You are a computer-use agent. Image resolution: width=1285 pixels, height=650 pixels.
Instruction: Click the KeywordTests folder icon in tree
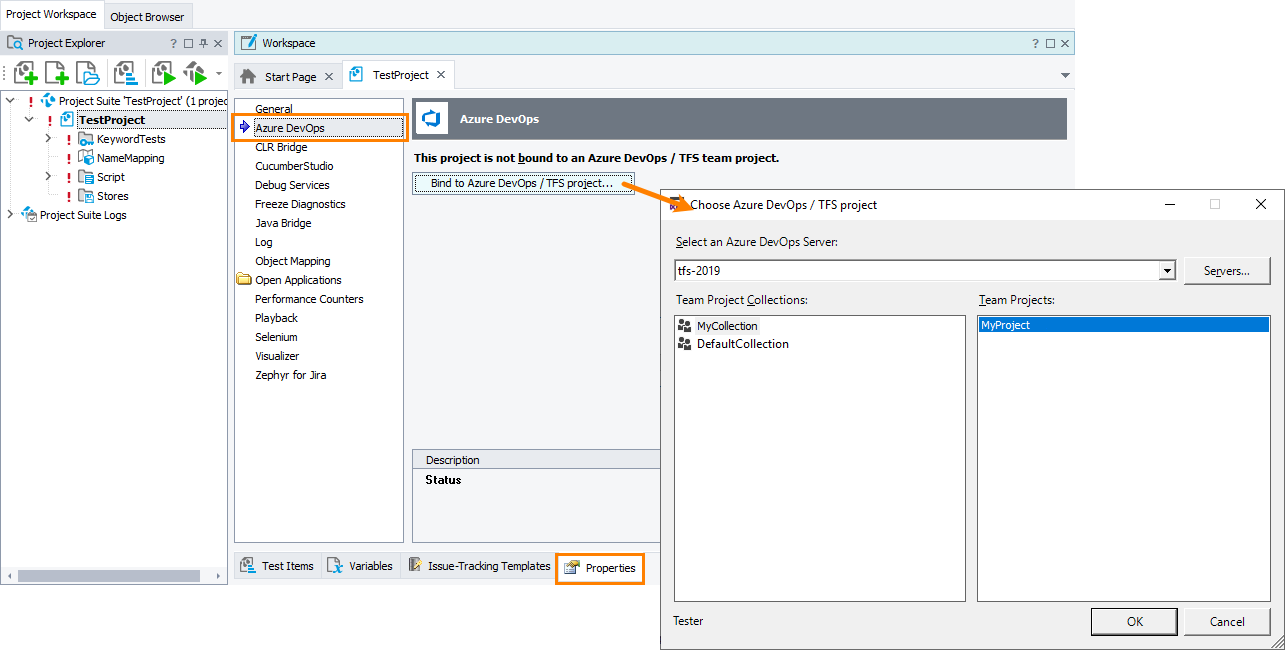pos(86,139)
